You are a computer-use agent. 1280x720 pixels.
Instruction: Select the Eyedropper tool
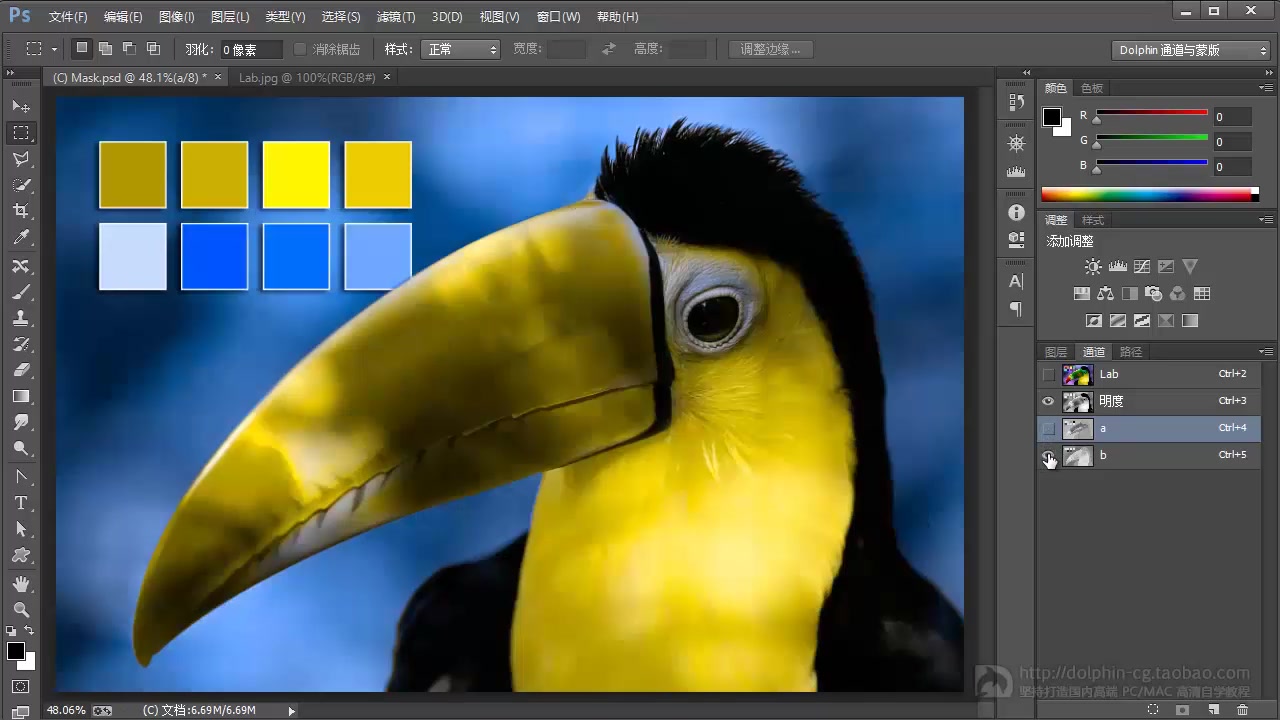coord(21,238)
